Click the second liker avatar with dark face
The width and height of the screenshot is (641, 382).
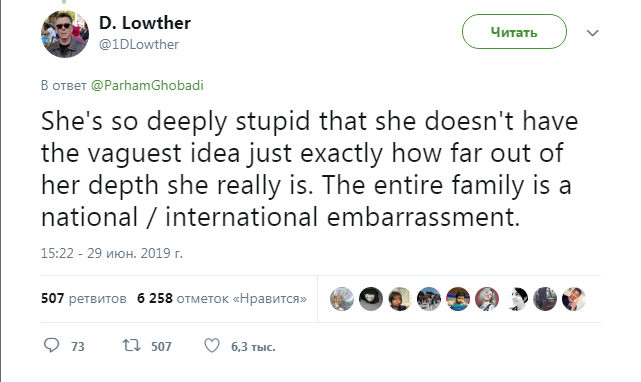371,299
